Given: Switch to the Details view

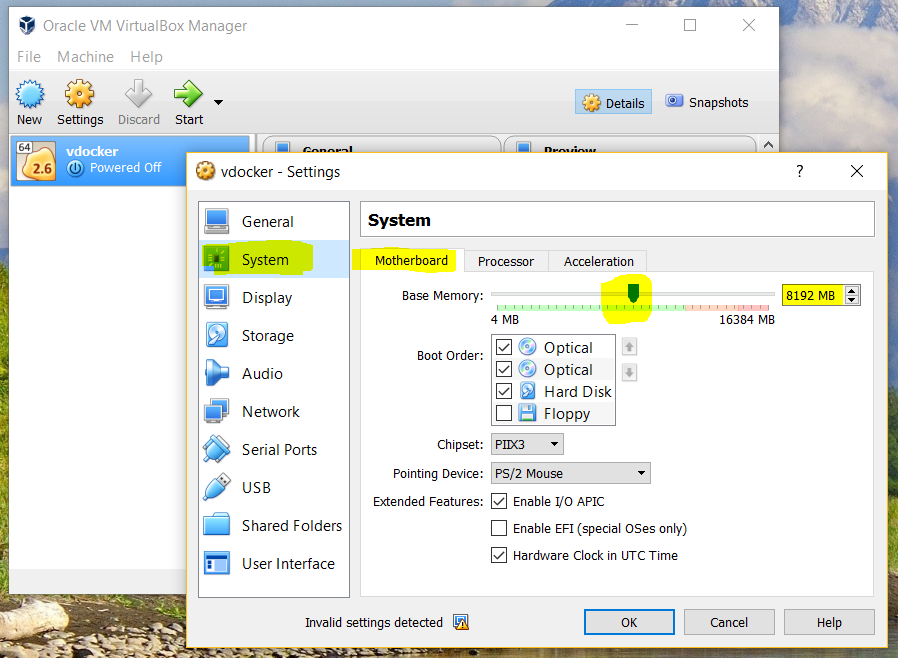Looking at the screenshot, I should click(613, 103).
